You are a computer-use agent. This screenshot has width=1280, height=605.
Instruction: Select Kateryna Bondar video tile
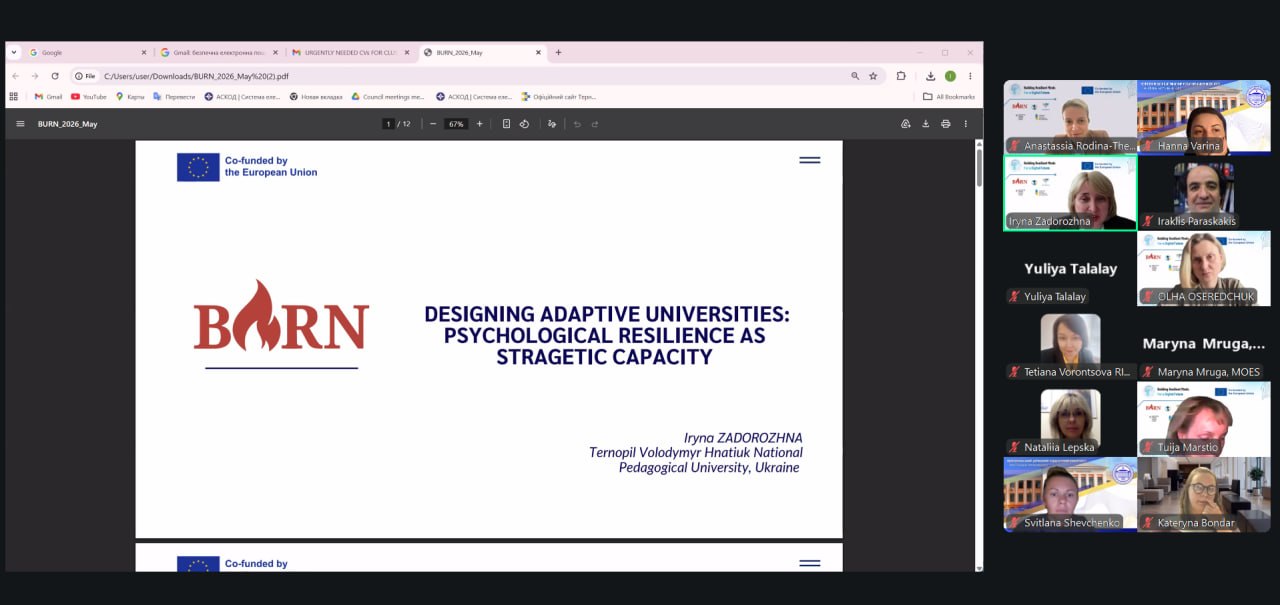click(1204, 494)
